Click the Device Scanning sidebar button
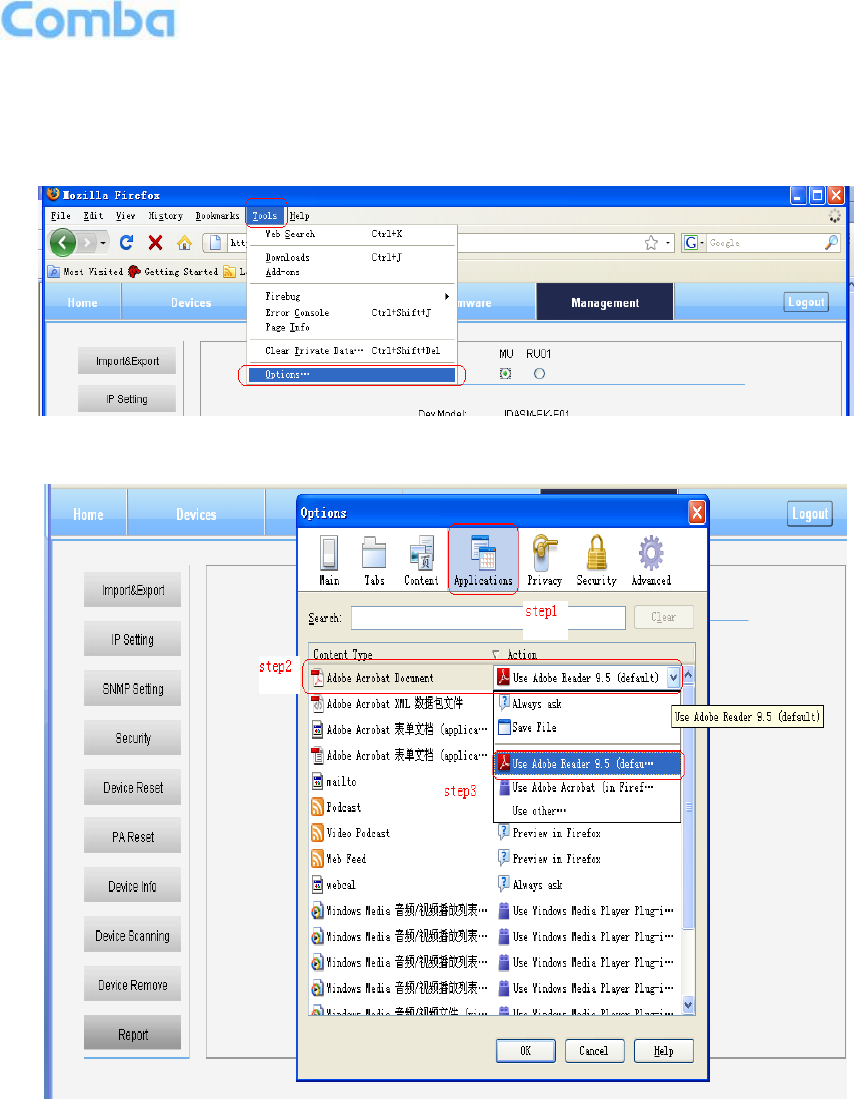This screenshot has width=854, height=1099. pos(133,935)
